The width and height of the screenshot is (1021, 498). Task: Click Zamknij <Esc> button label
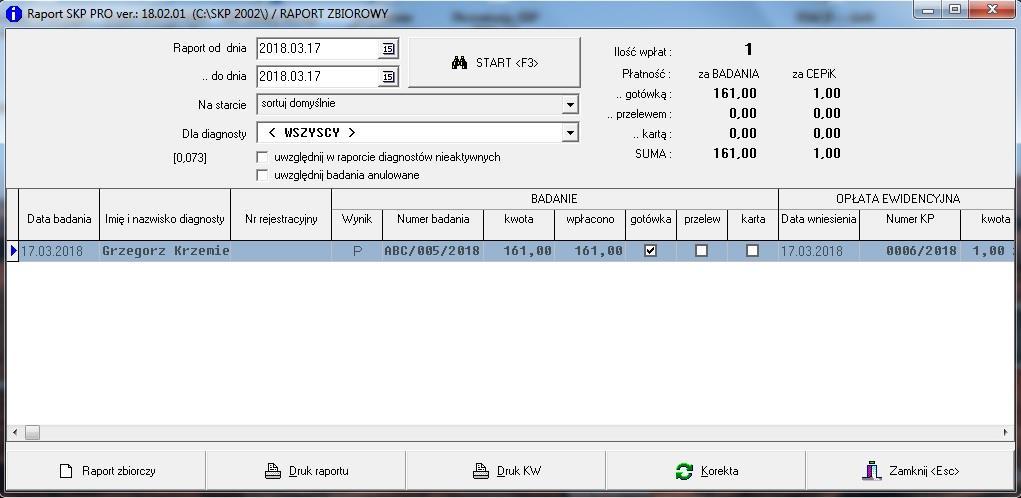923,471
